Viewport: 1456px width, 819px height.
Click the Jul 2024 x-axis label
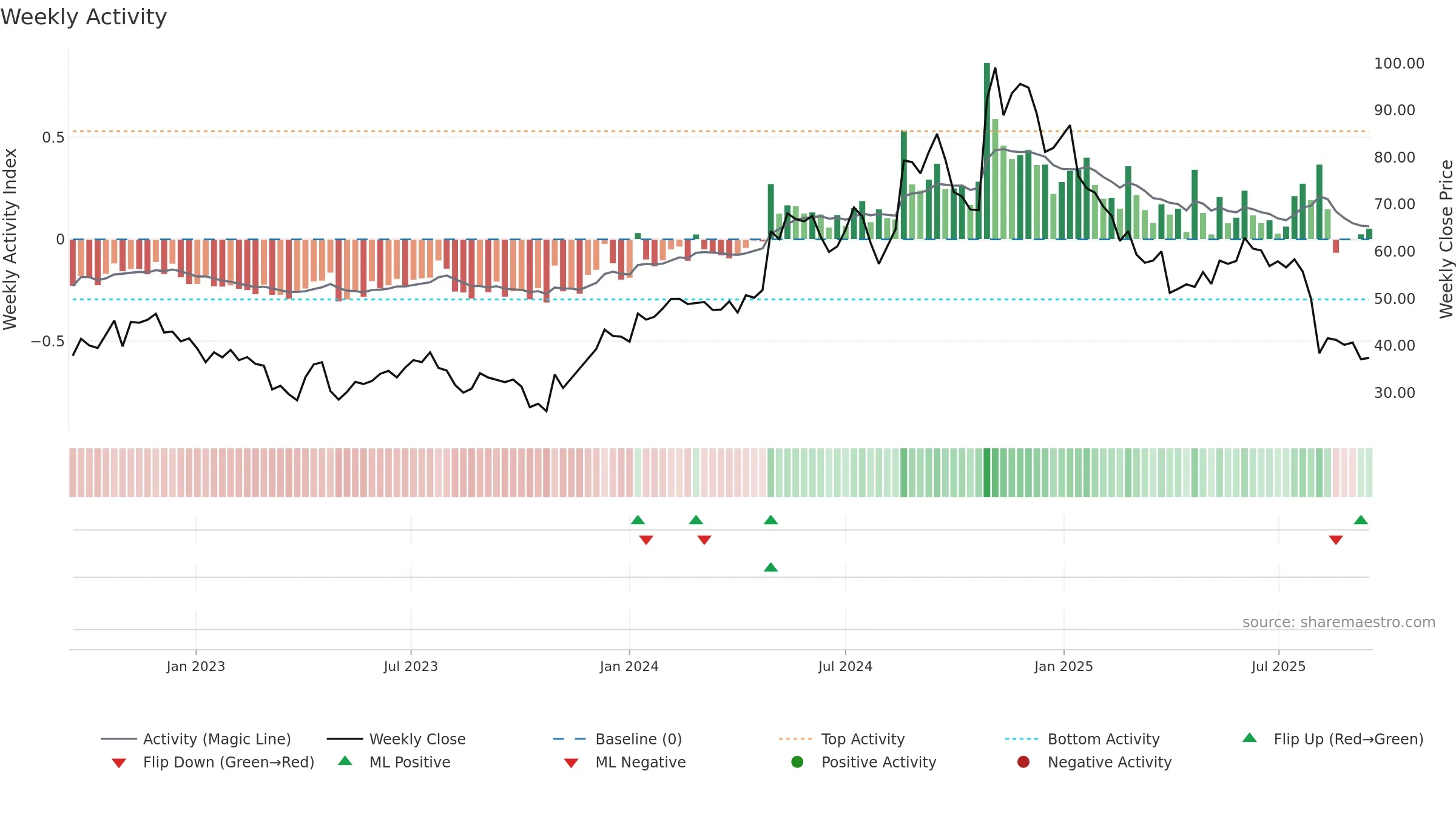click(845, 666)
